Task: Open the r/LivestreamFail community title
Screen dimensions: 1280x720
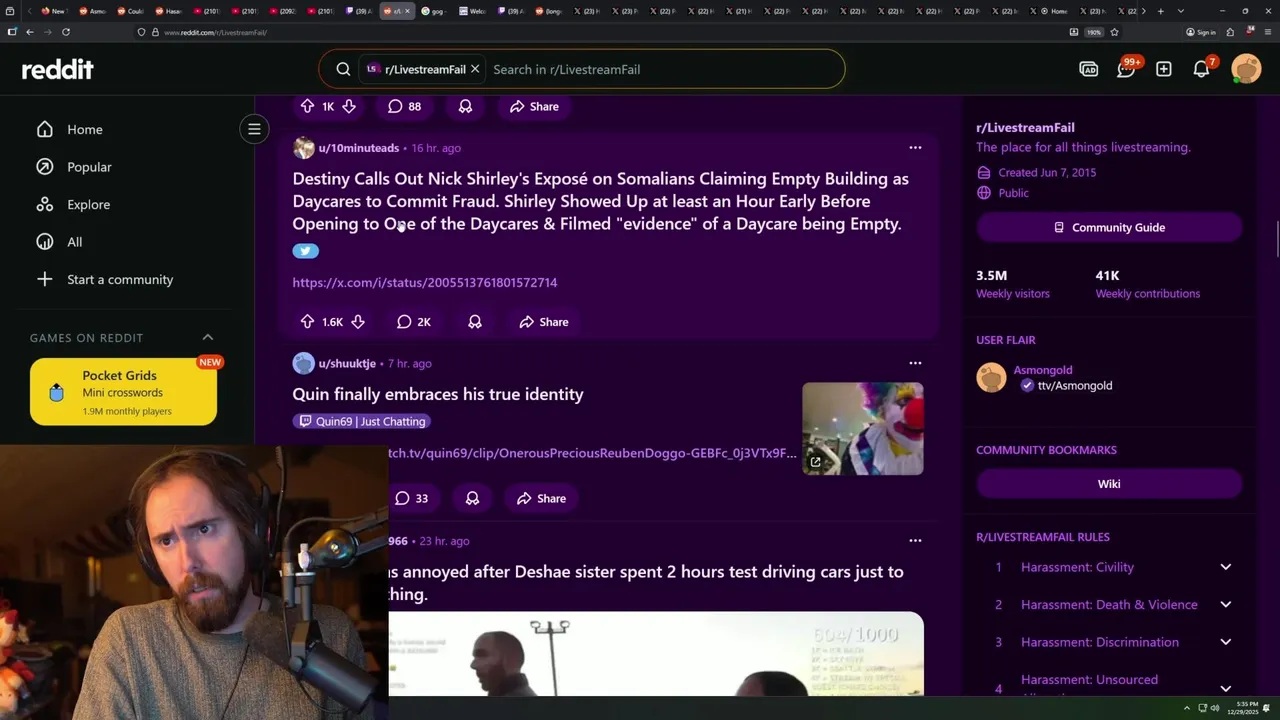Action: (1025, 128)
